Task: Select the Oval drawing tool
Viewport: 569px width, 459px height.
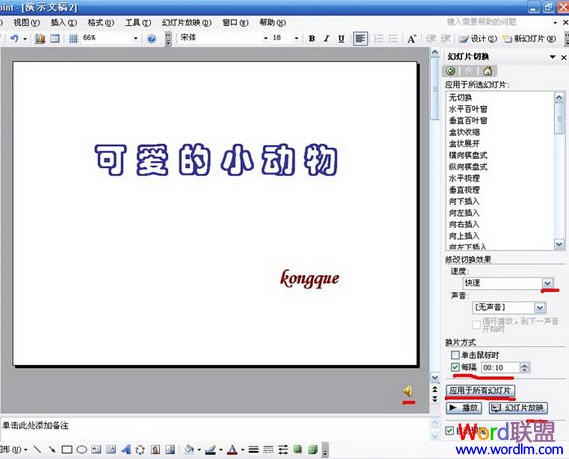Action: (82, 450)
